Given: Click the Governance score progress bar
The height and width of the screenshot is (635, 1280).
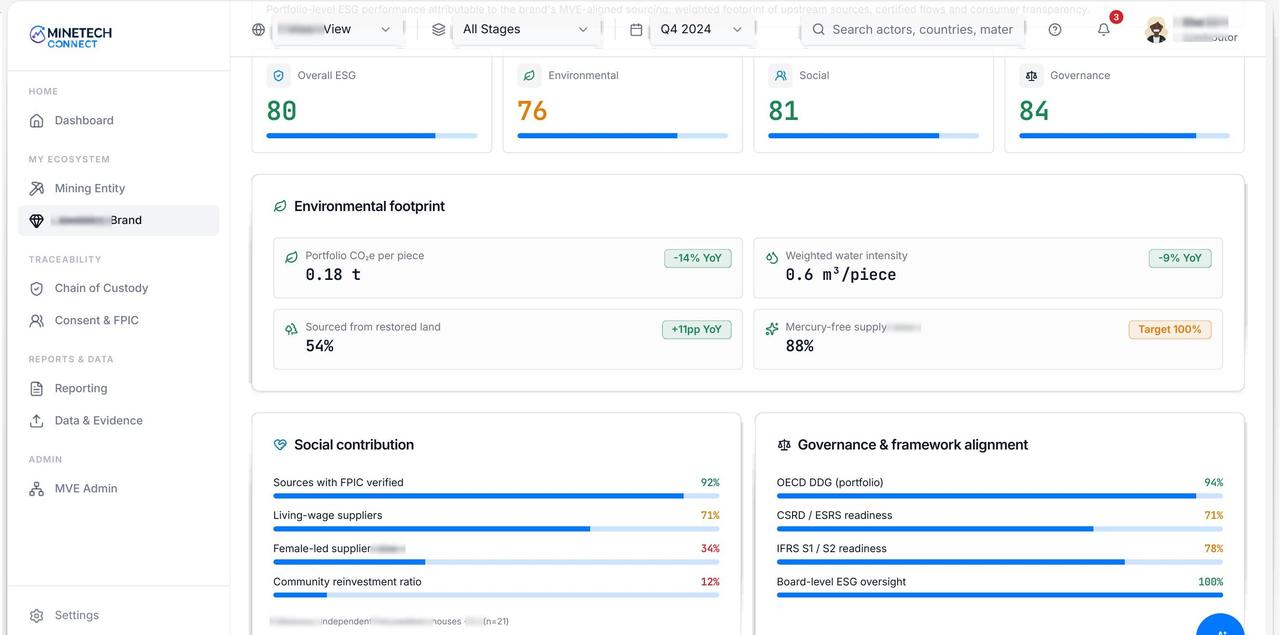Looking at the screenshot, I should [1125, 135].
